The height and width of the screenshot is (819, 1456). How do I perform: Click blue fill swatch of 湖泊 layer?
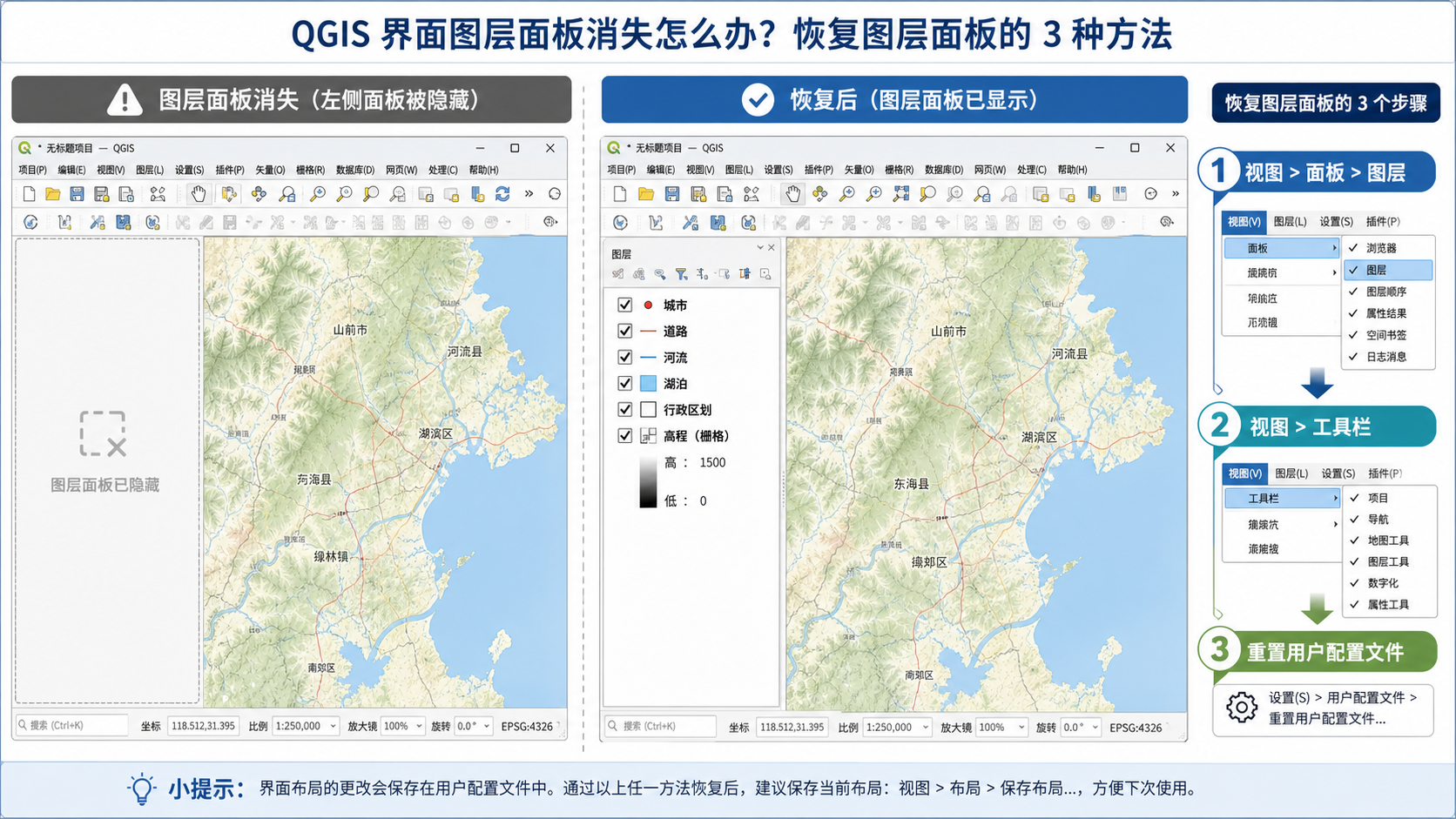[x=648, y=383]
